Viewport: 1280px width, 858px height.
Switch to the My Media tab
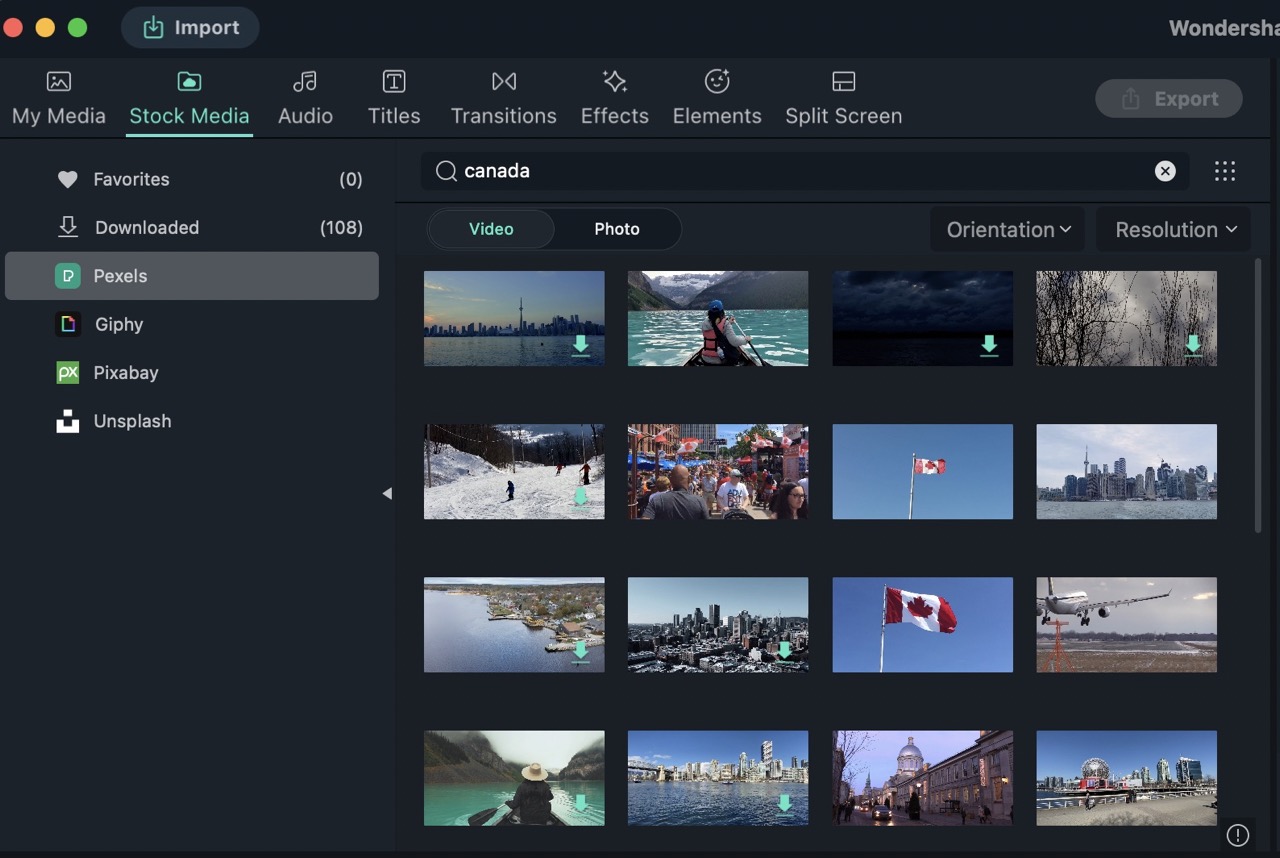click(x=58, y=97)
